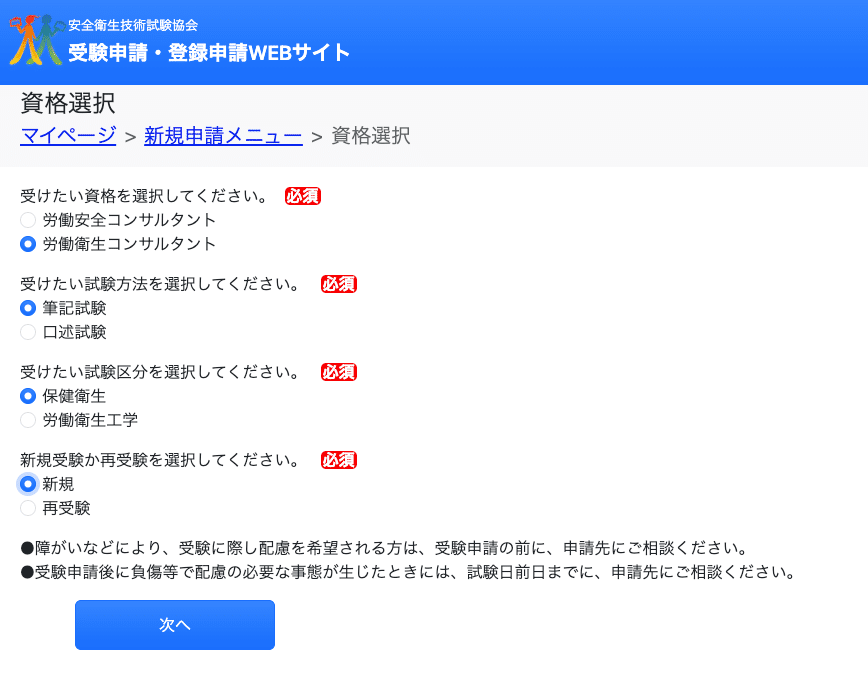Select 保健衛生 exam category
The height and width of the screenshot is (680, 868).
(28, 396)
